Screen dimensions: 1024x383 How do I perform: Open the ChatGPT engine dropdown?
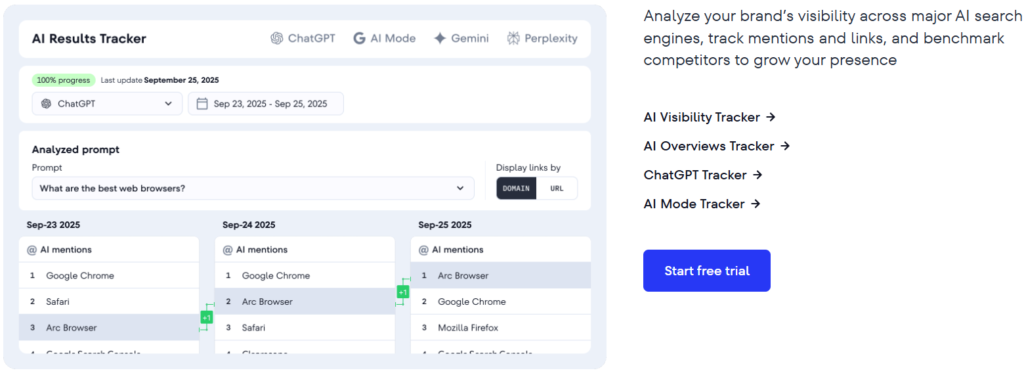(107, 103)
